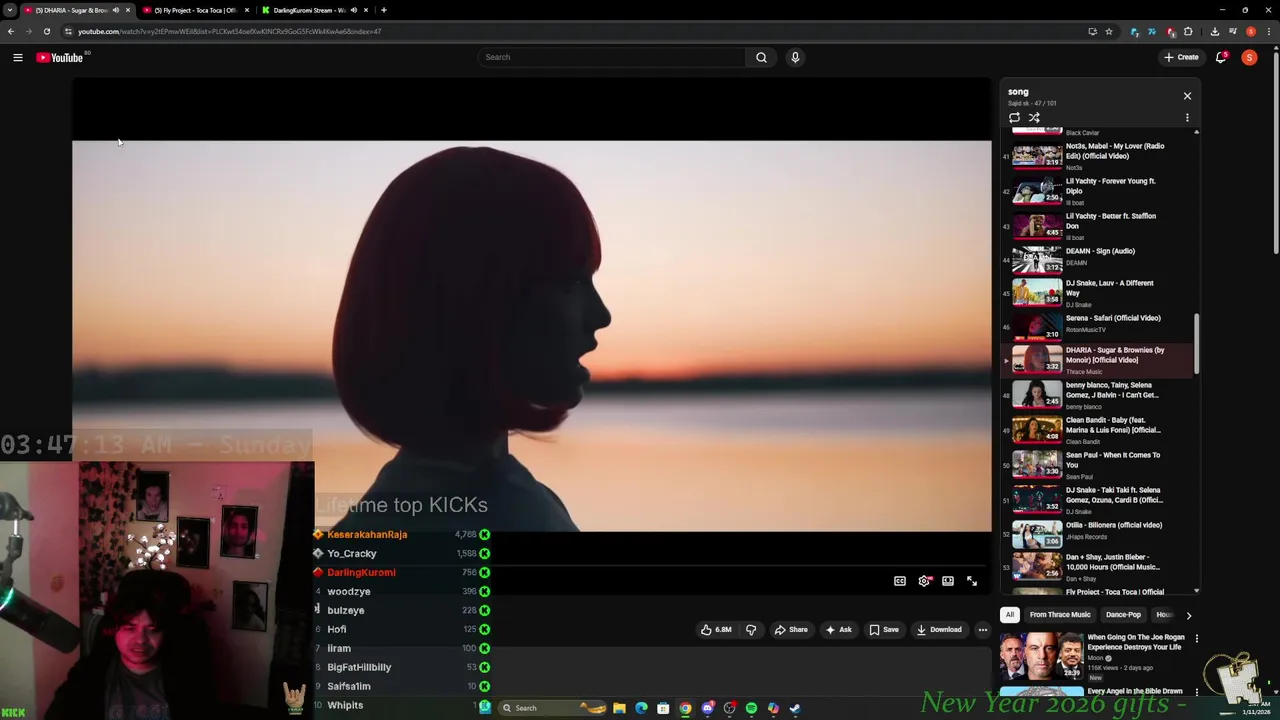
Task: Open Joe Rogan Experience recommended video
Action: tap(1092, 656)
